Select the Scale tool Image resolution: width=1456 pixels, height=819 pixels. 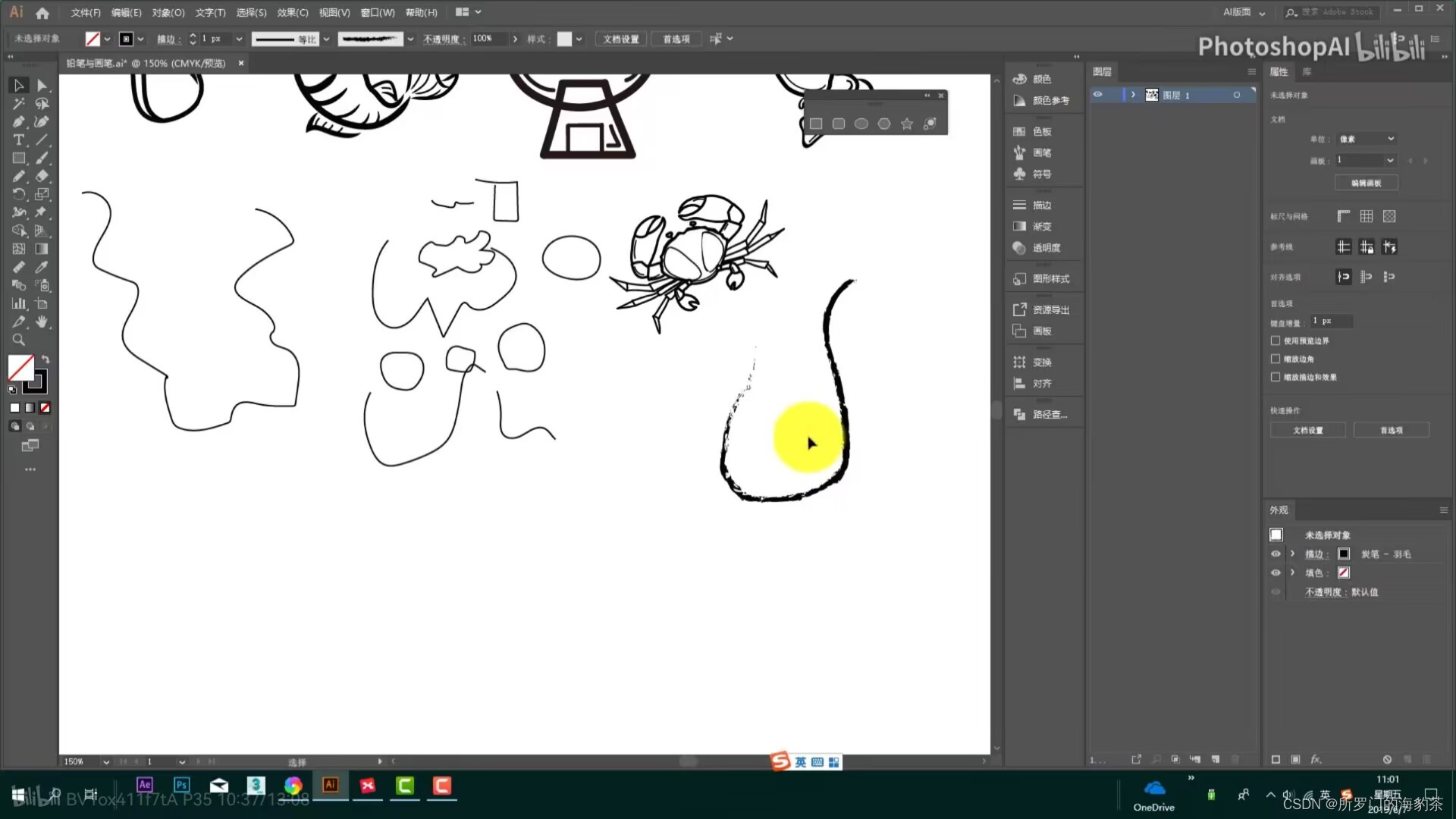[42, 195]
